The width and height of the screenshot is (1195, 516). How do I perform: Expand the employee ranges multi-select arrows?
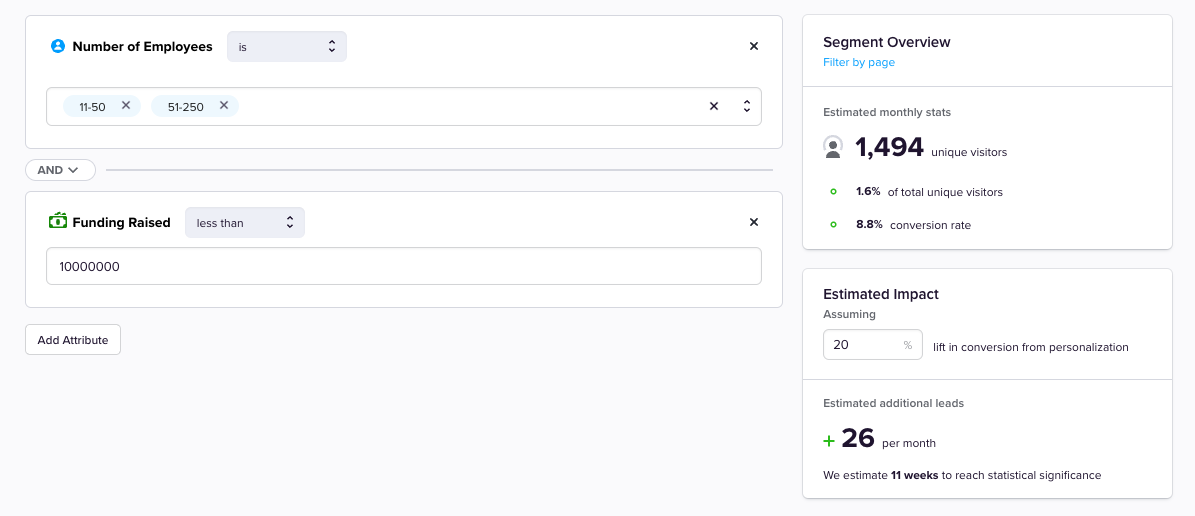pos(746,106)
